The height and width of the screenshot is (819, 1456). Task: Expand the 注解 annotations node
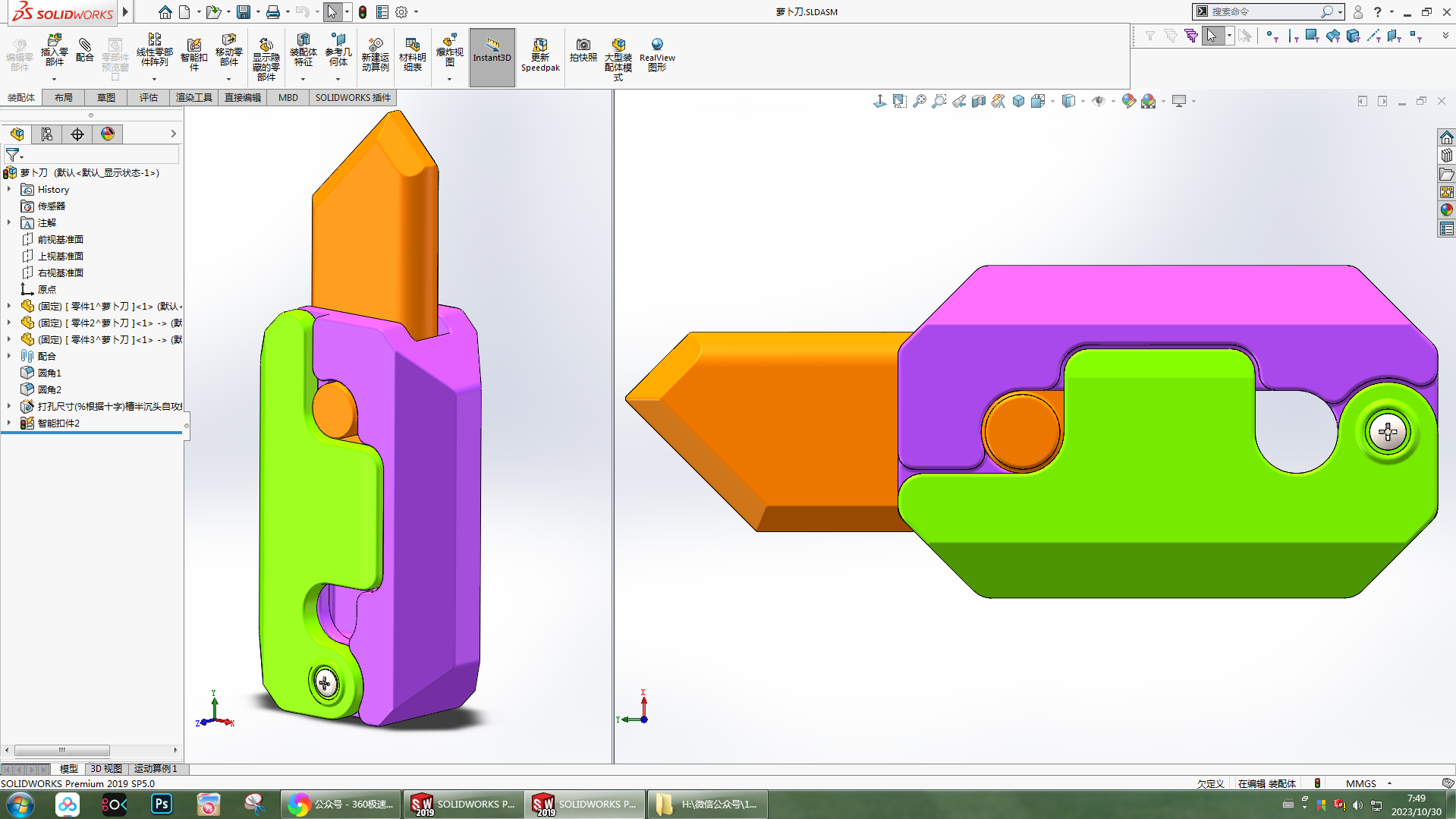[9, 223]
